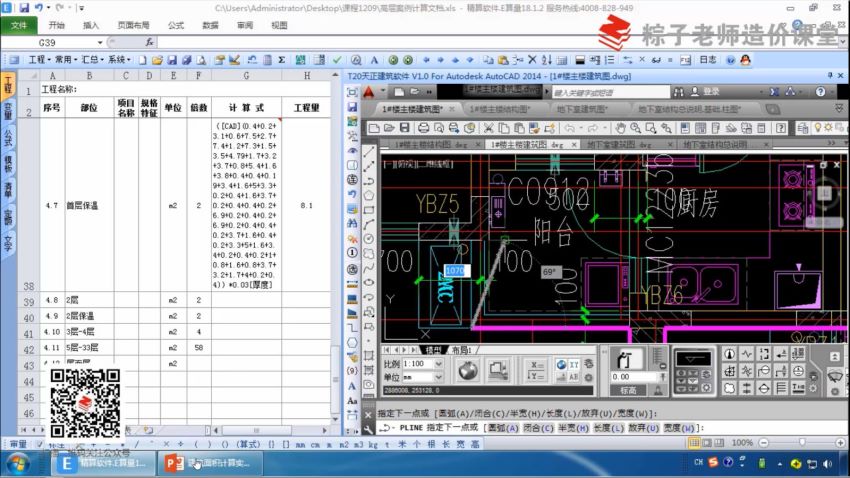Viewport: 850px width, 478px height.
Task: Click the 放弃(U) command option
Action: (x=643, y=428)
